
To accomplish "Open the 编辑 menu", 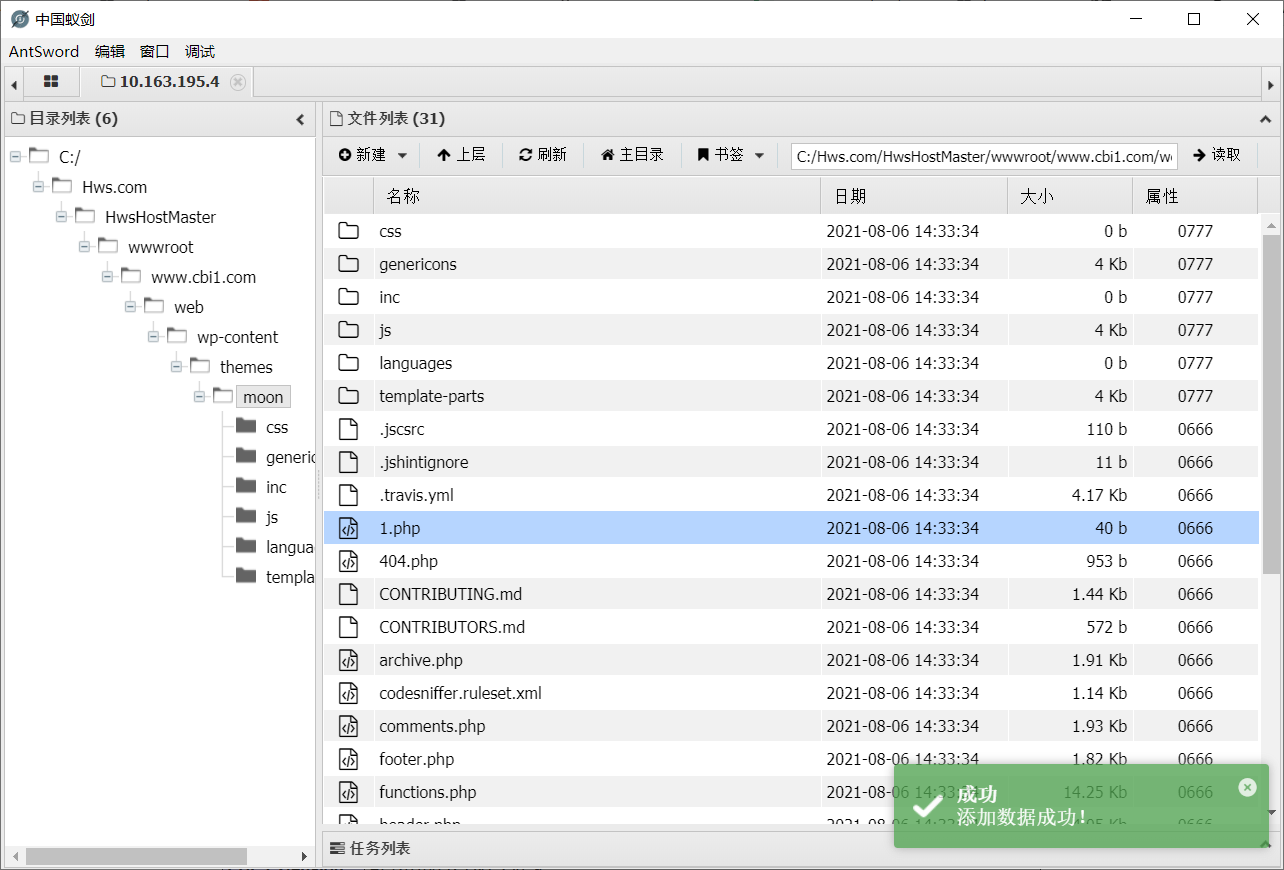I will click(x=110, y=52).
